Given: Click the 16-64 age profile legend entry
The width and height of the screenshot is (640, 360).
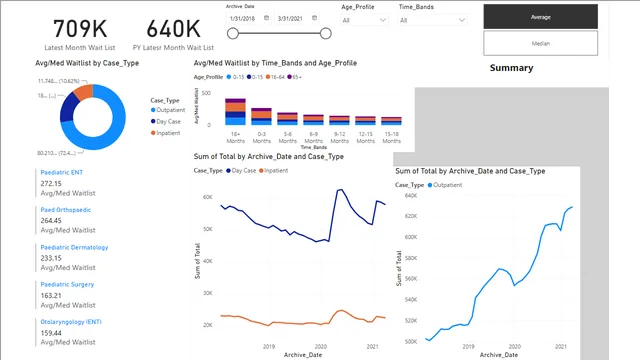Looking at the screenshot, I should [x=275, y=77].
